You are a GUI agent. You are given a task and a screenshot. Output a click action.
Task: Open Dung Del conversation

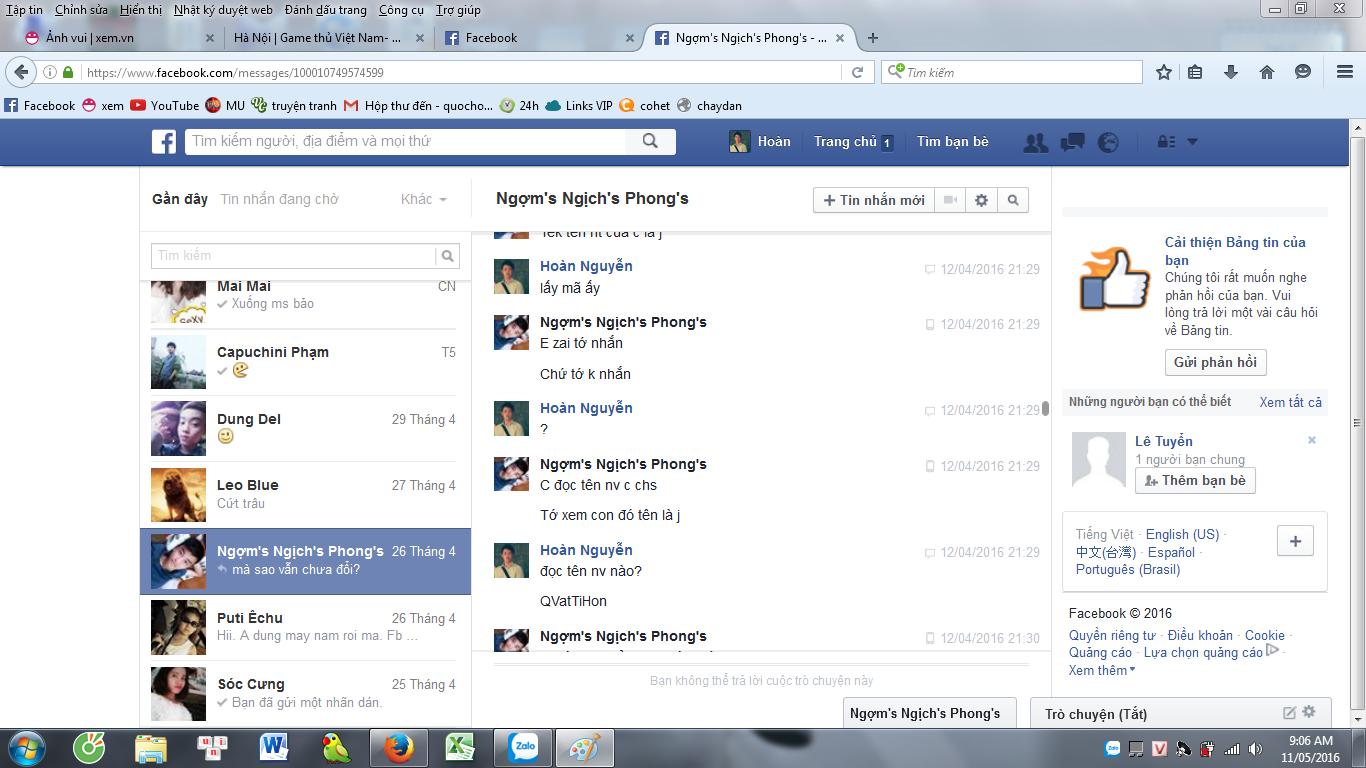click(305, 428)
